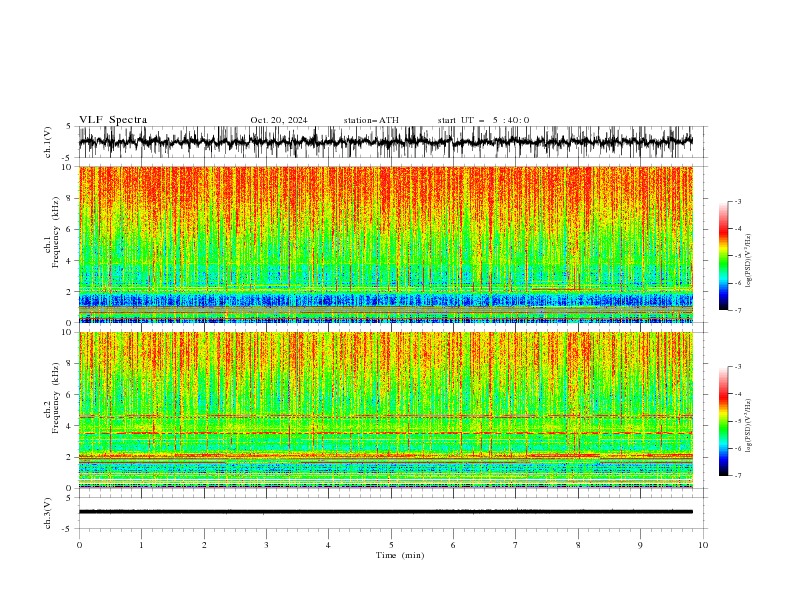792x612 pixels.
Task: Click the ch.2 "Frequency (kHz)" axis title
Action: coord(56,398)
